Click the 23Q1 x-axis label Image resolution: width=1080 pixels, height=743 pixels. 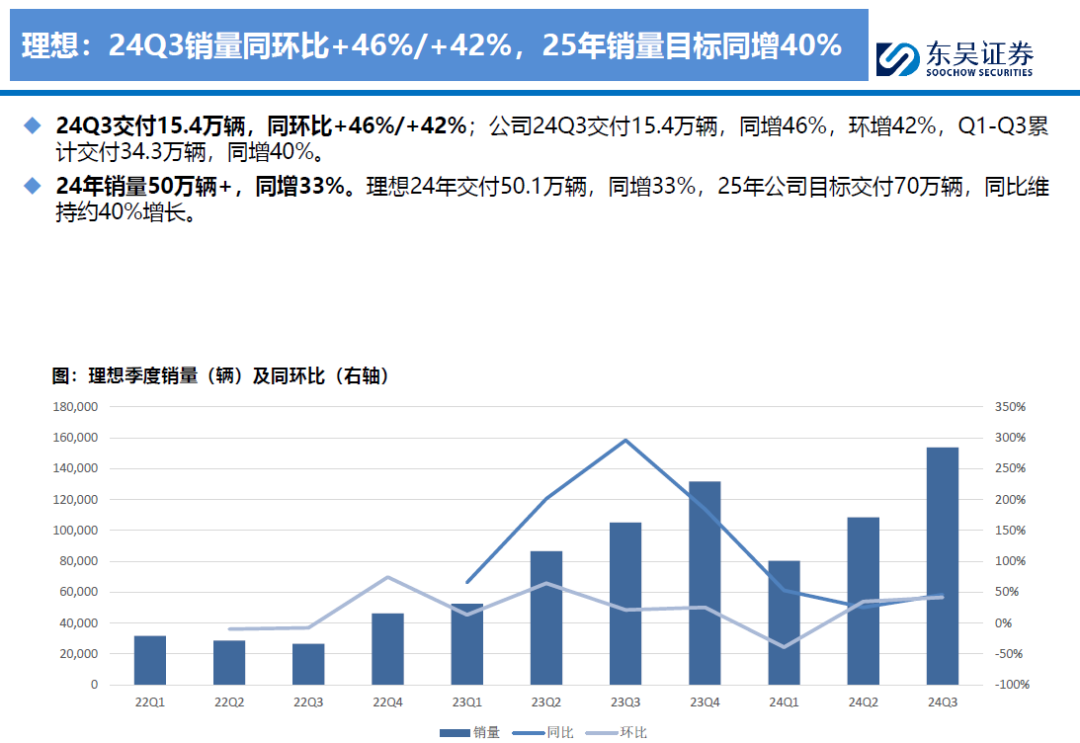pyautogui.click(x=467, y=702)
